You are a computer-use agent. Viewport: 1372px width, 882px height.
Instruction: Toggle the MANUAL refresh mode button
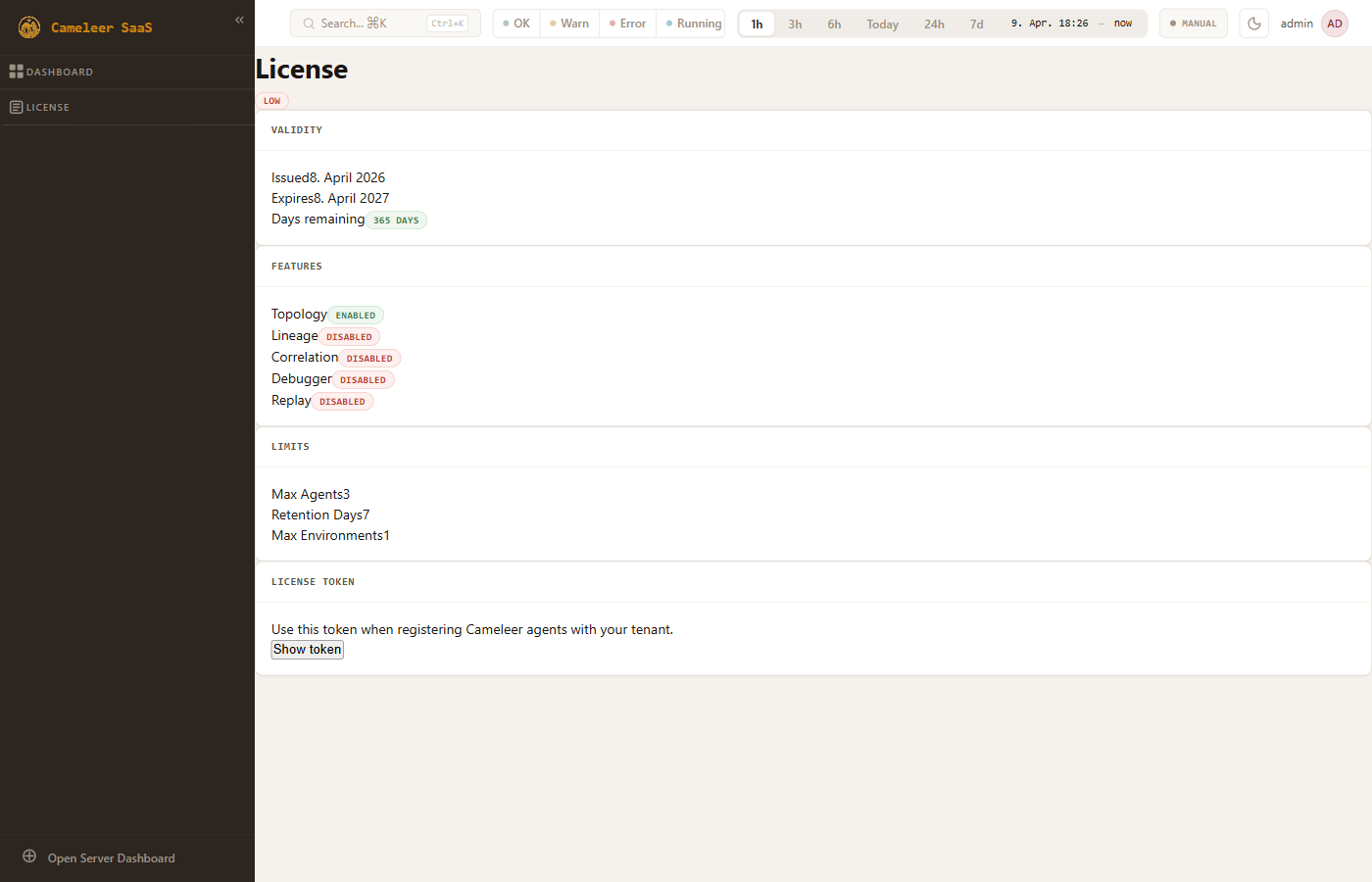tap(1193, 24)
